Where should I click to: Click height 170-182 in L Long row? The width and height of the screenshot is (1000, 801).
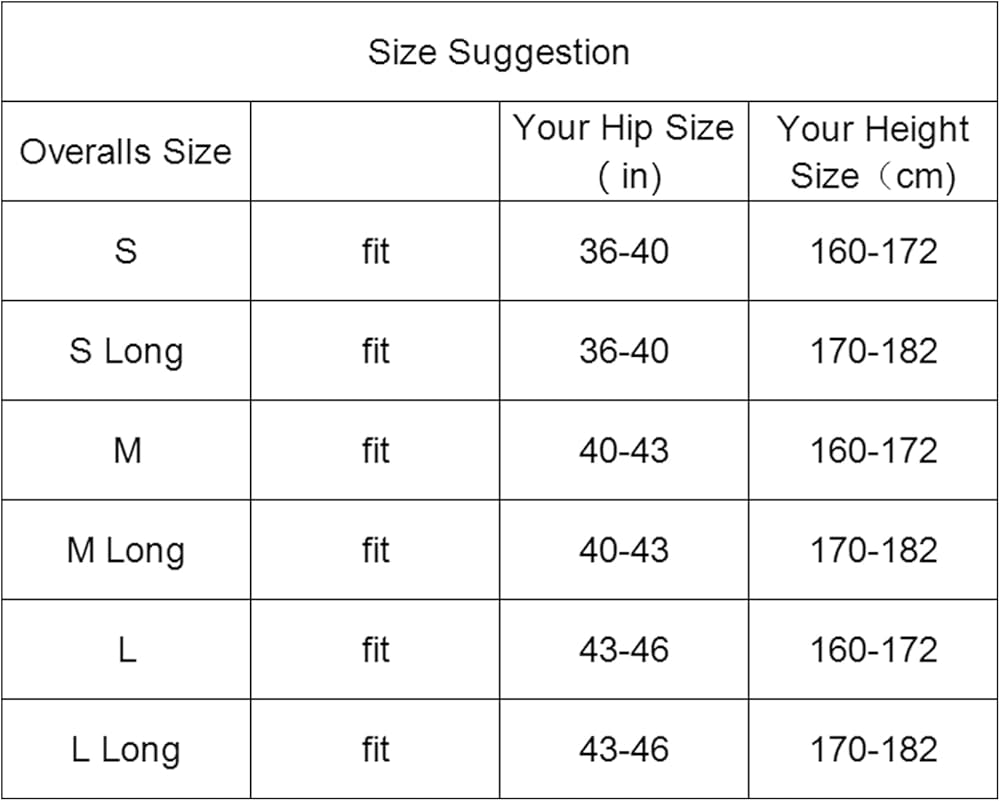click(873, 750)
